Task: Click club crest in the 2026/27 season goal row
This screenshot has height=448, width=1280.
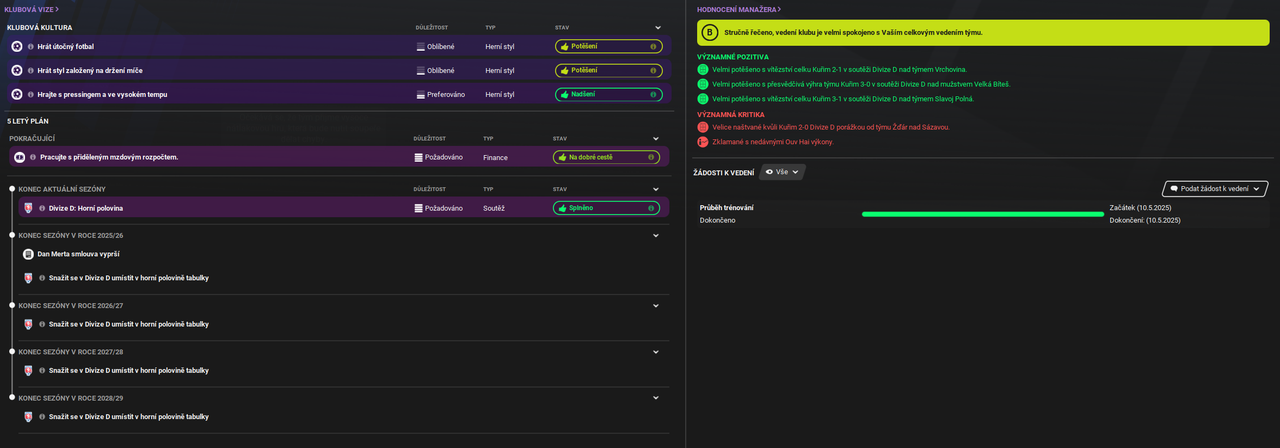Action: point(28,324)
